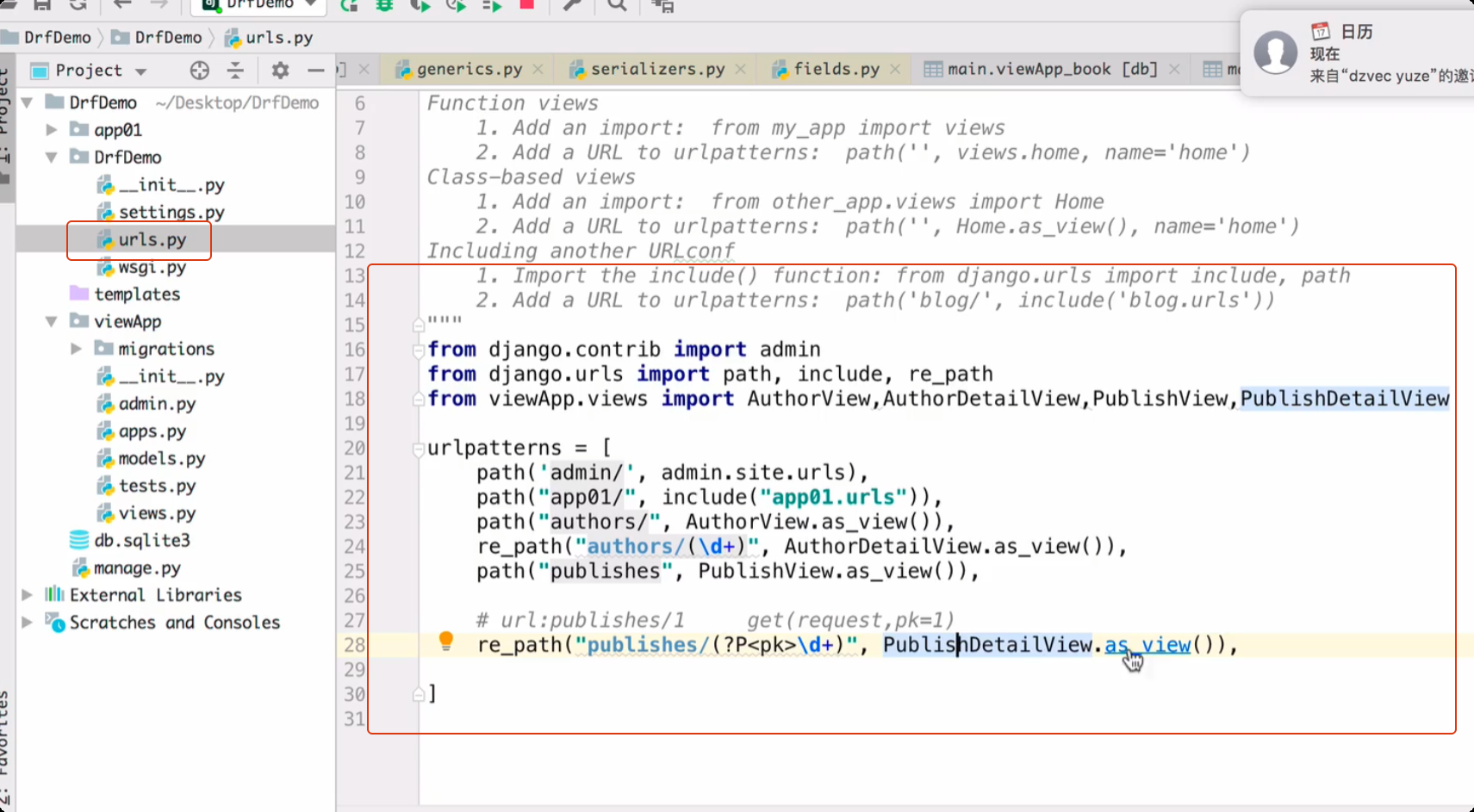The image size is (1474, 812).
Task: Close the generics.py tab
Action: pyautogui.click(x=538, y=69)
